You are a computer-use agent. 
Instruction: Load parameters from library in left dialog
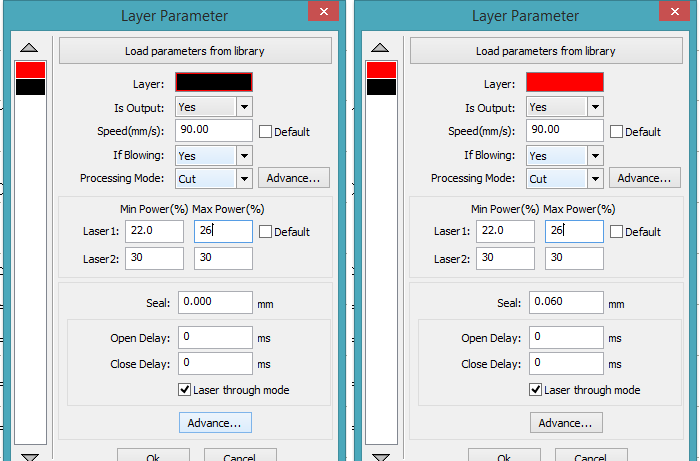195,51
